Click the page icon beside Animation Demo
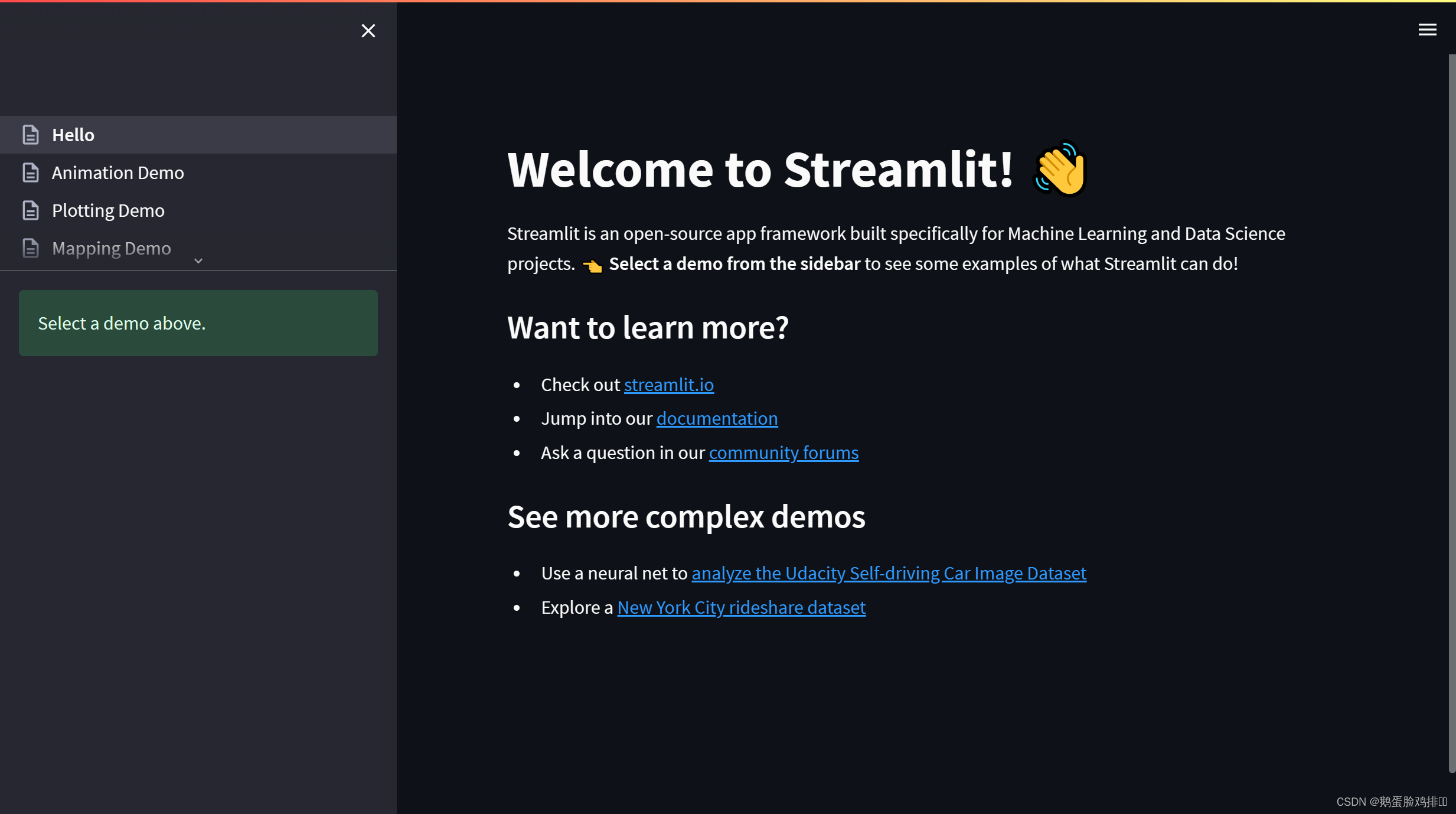The width and height of the screenshot is (1456, 814). pos(31,172)
